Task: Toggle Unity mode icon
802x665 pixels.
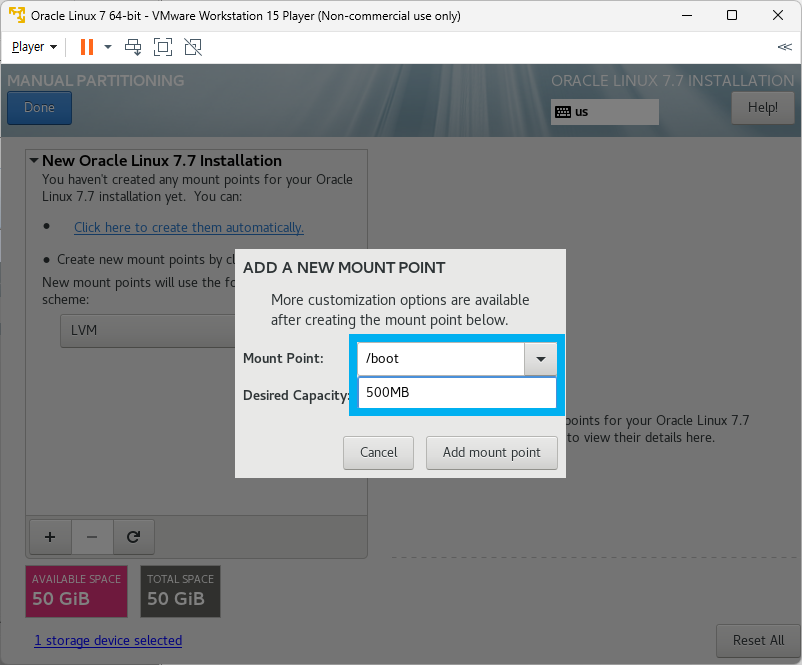Action: click(x=193, y=47)
